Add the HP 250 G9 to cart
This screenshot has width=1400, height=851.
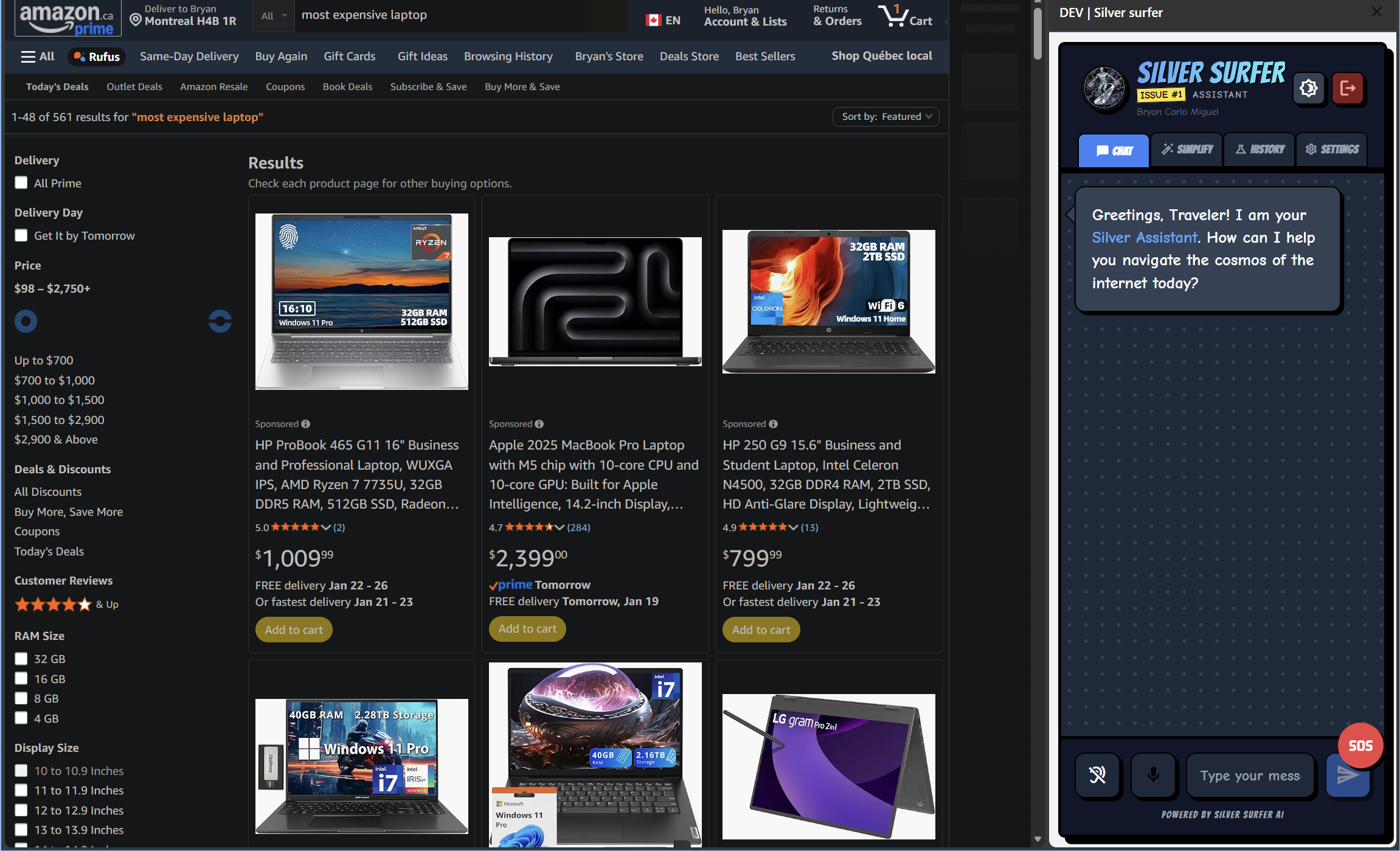[x=761, y=630]
